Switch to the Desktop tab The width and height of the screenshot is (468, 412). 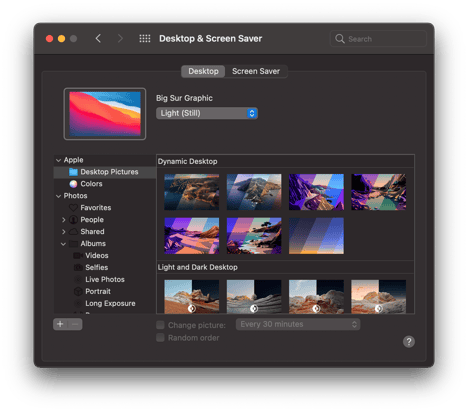[x=203, y=71]
